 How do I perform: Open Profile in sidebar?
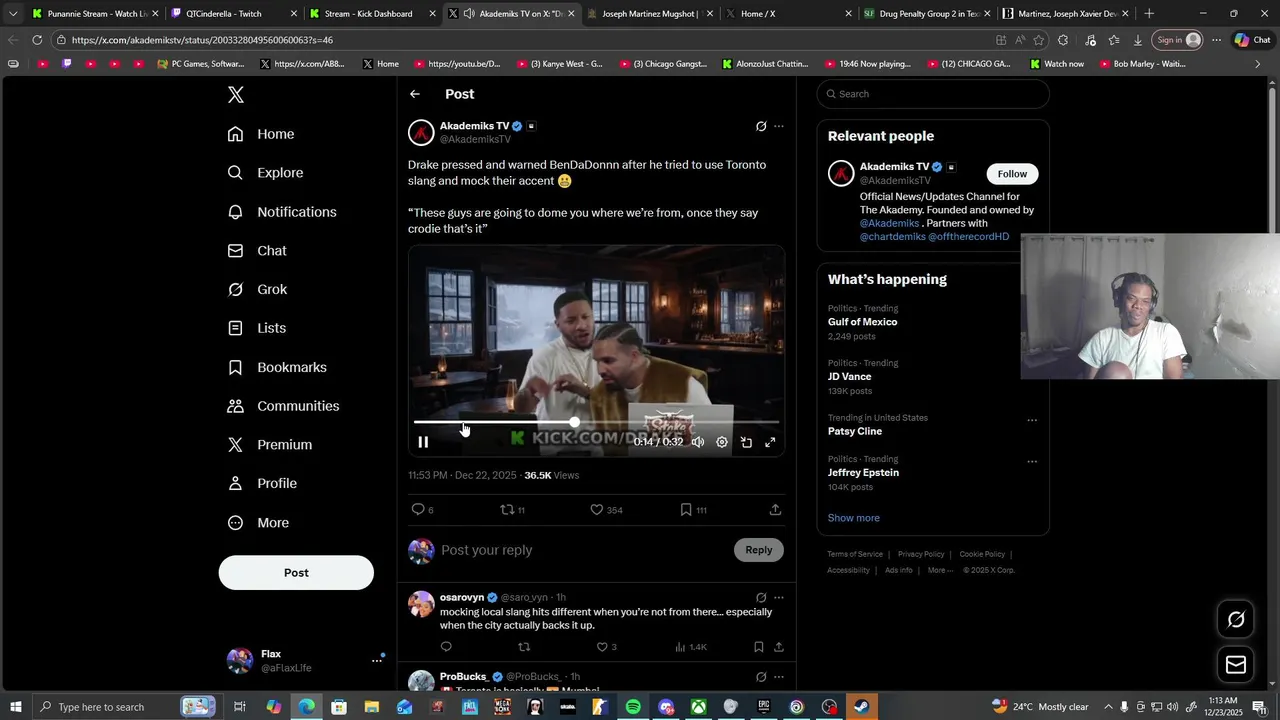click(262, 483)
